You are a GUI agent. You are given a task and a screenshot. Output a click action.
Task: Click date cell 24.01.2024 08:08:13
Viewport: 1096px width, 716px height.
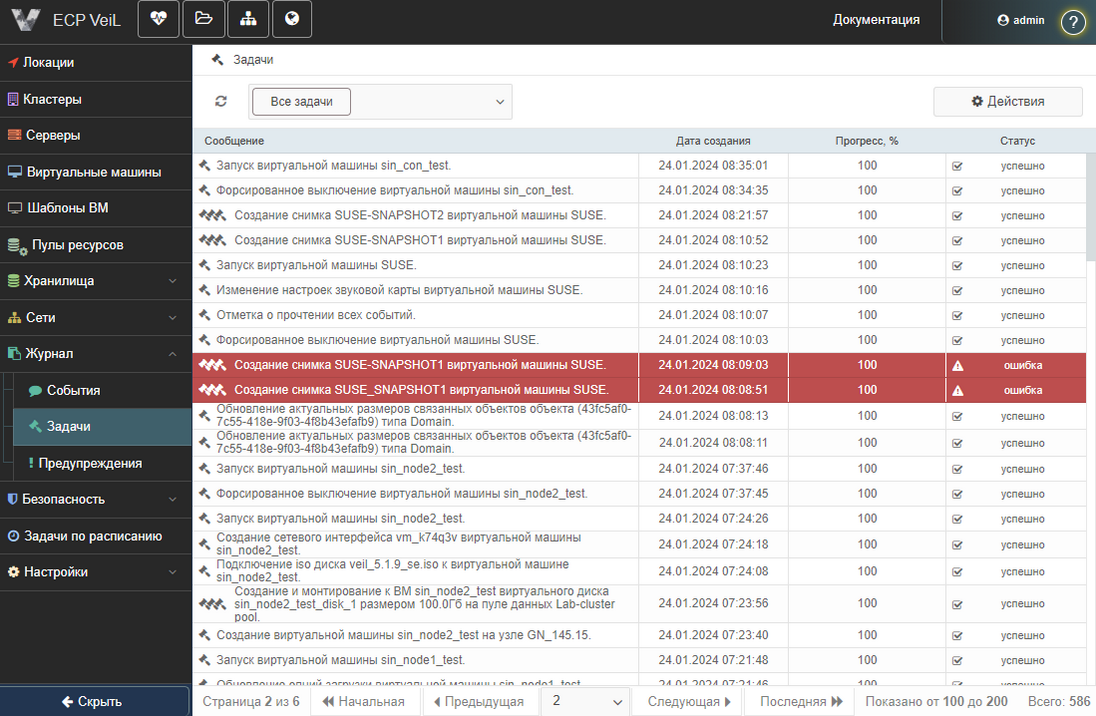[x=713, y=416]
